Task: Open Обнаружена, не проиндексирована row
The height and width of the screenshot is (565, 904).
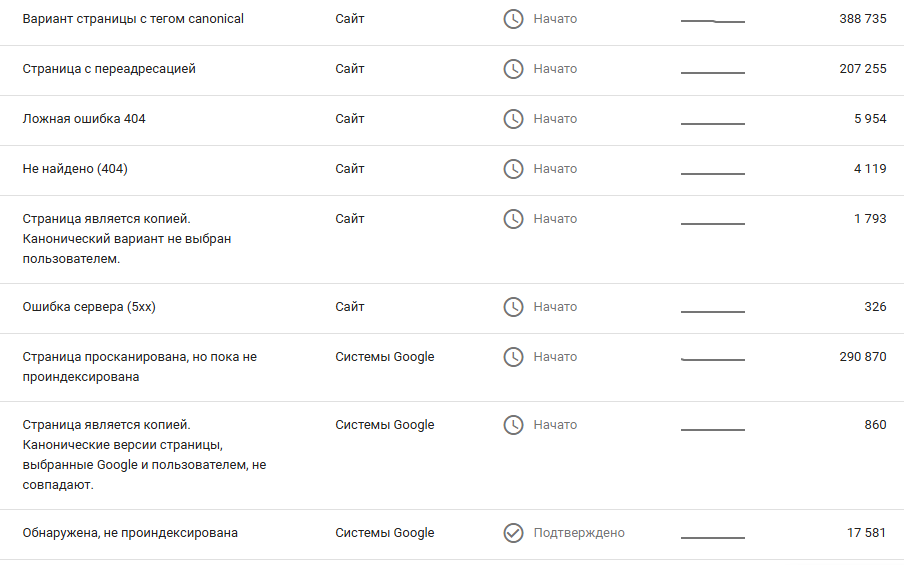Action: [x=130, y=533]
